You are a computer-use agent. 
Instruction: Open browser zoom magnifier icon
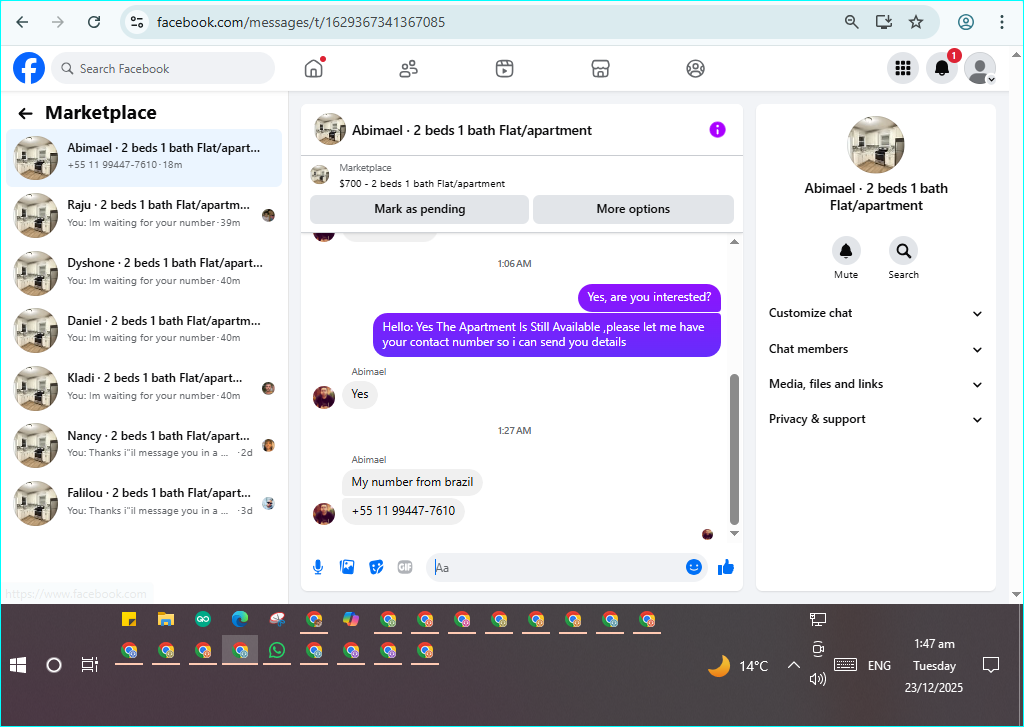click(852, 22)
